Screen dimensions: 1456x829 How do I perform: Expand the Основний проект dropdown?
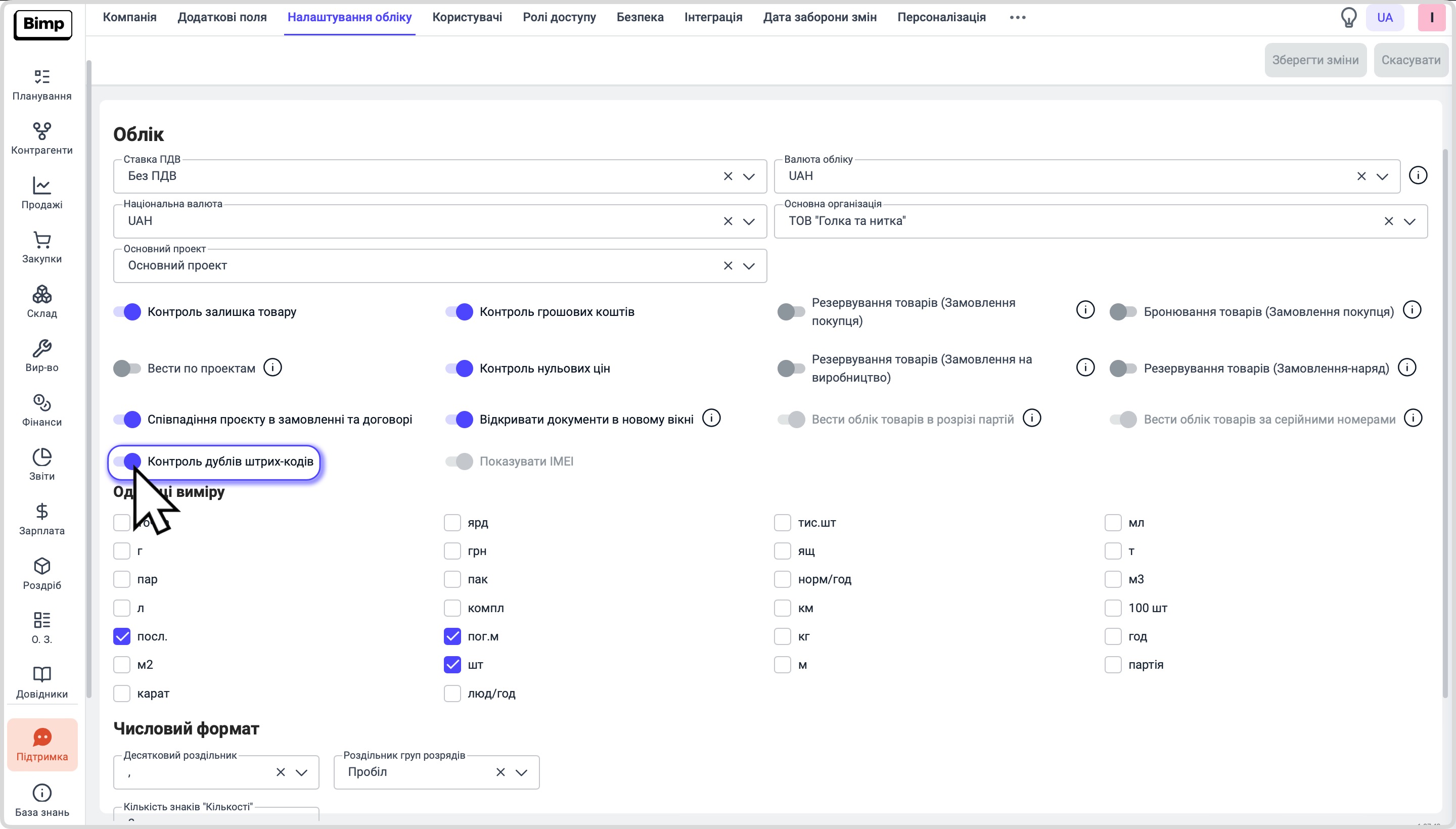(749, 266)
